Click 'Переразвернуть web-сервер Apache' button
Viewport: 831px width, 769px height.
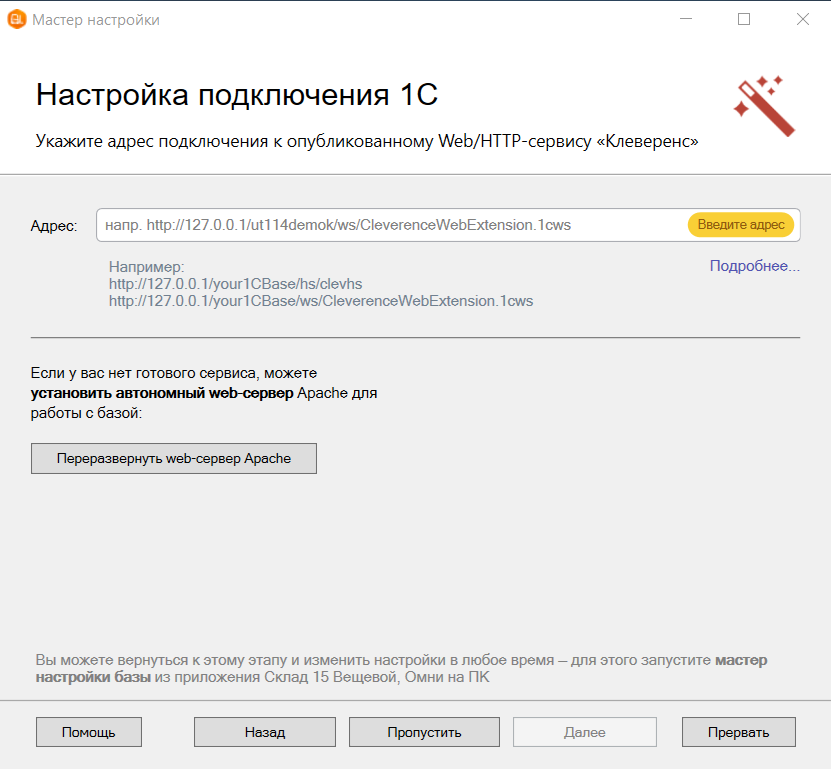[x=174, y=458]
